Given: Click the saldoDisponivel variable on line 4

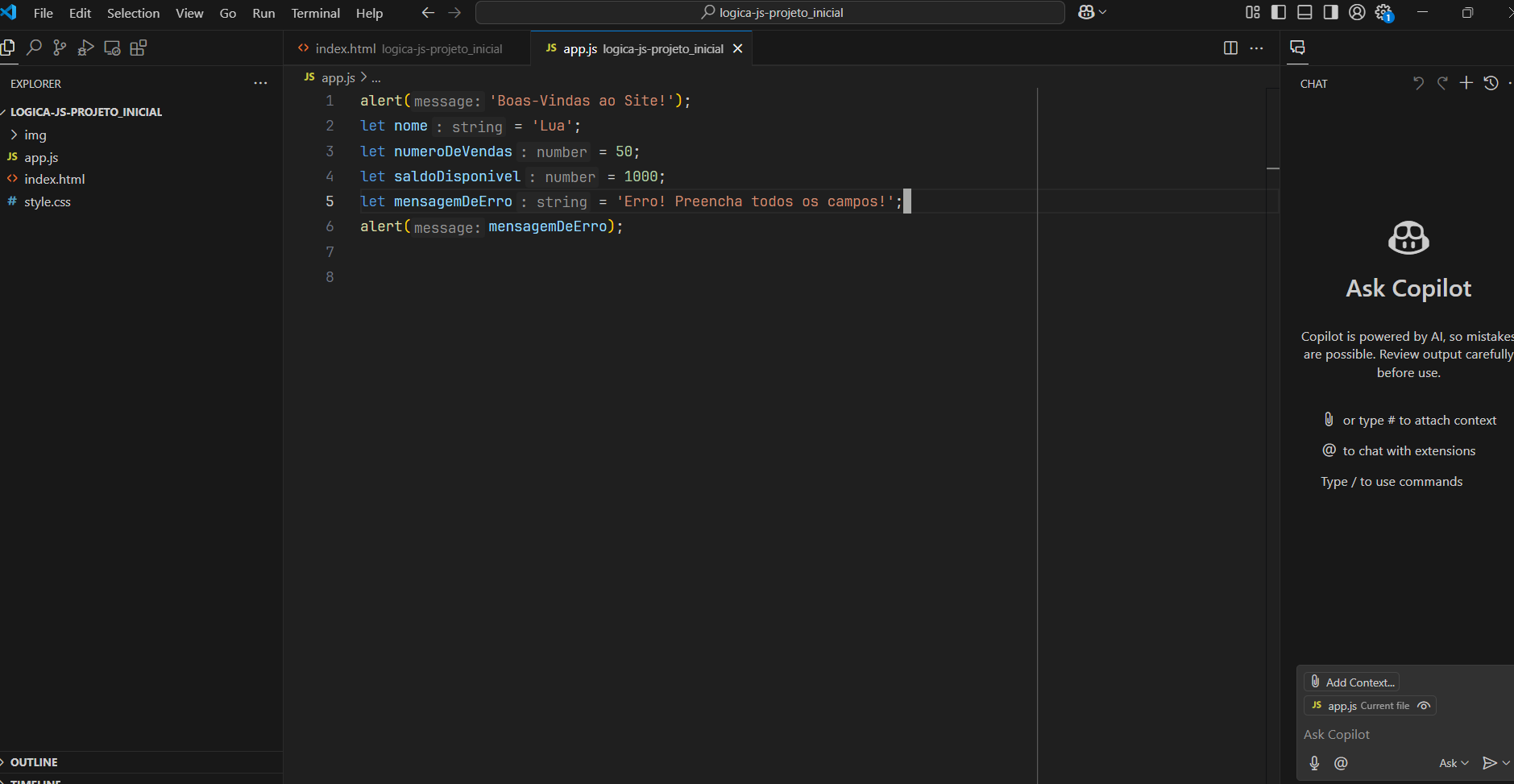Looking at the screenshot, I should click(457, 176).
